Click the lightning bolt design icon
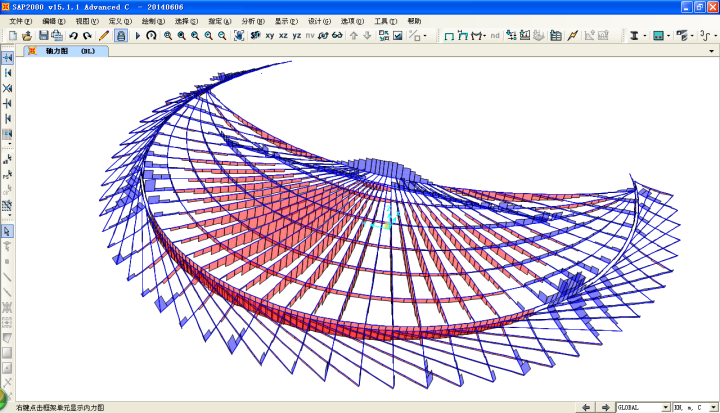 tap(572, 35)
